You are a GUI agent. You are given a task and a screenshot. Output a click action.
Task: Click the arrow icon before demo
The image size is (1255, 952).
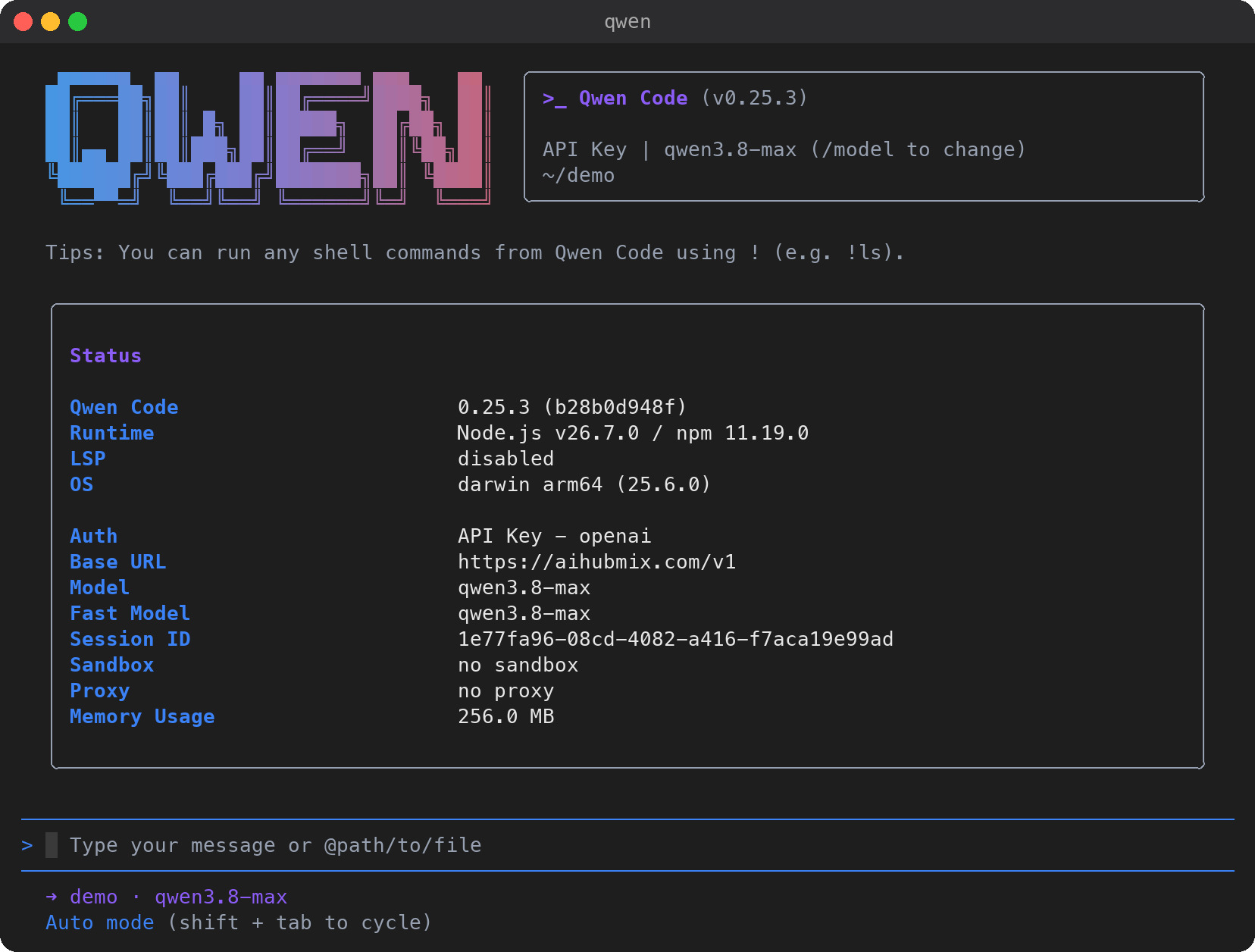[x=52, y=897]
